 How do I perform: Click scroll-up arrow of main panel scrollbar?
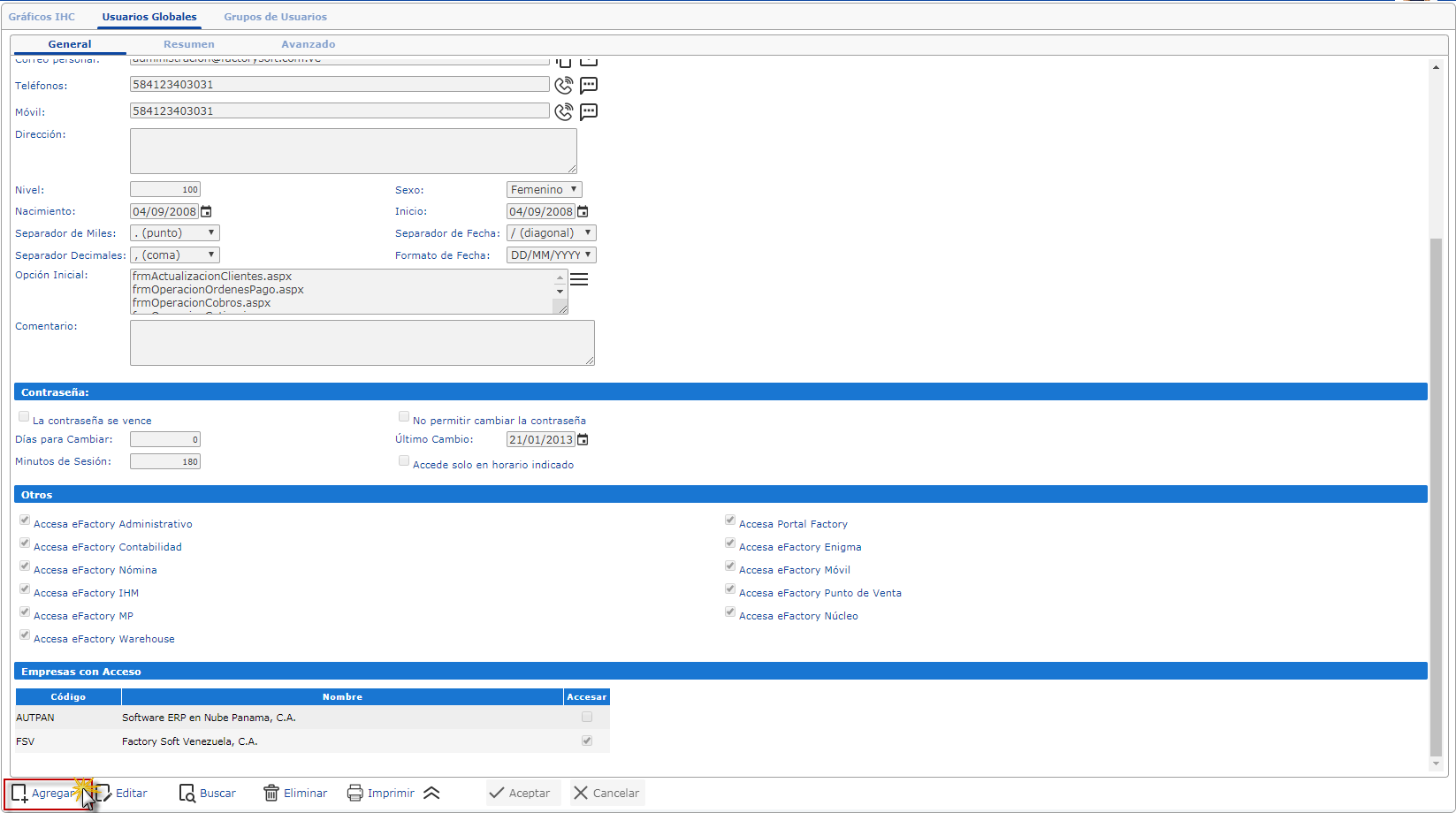click(1436, 67)
